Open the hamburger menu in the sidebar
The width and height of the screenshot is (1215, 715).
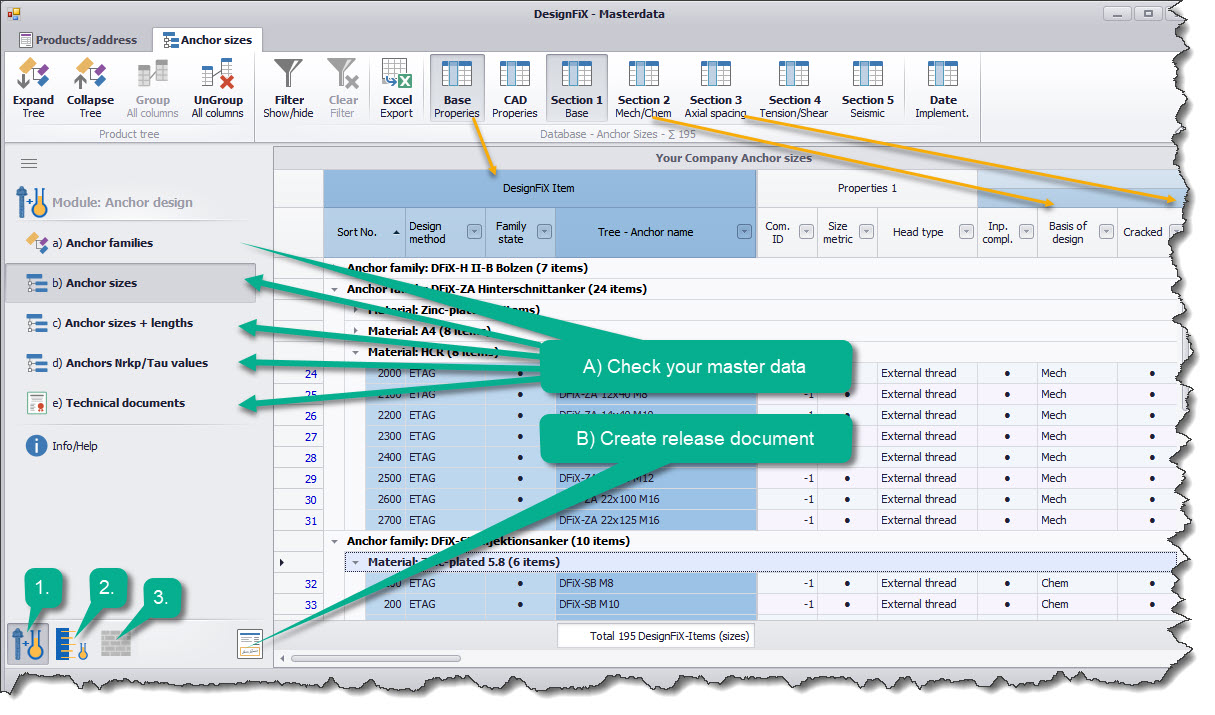29,163
